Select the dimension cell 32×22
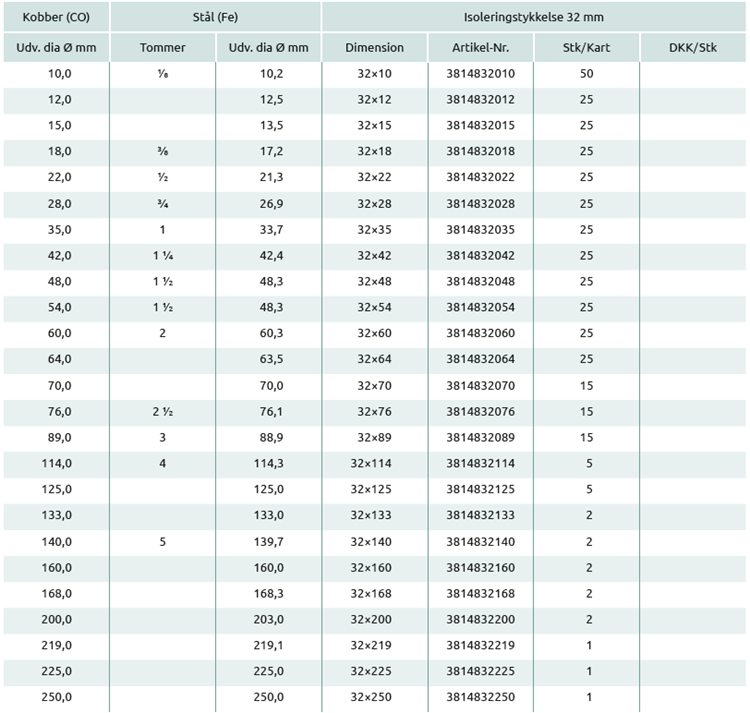750x713 pixels. [375, 177]
